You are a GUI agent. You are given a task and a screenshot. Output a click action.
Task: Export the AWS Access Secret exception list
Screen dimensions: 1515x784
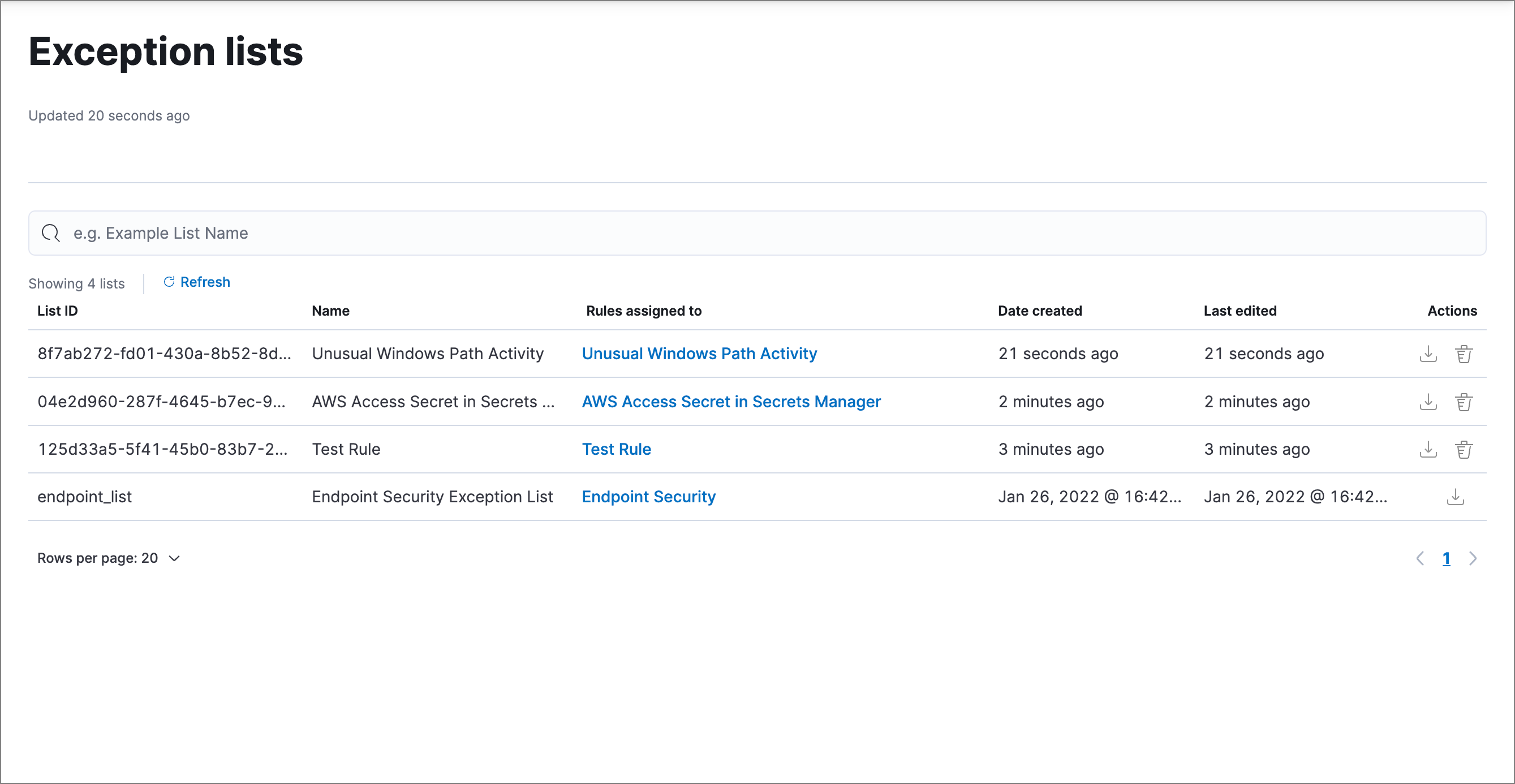(x=1428, y=401)
